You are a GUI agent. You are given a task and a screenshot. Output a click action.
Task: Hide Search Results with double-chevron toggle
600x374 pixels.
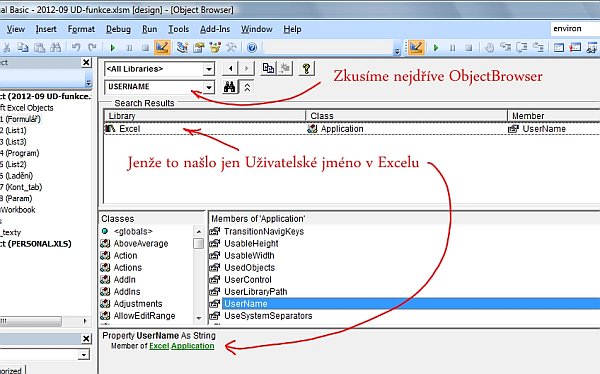(x=247, y=87)
